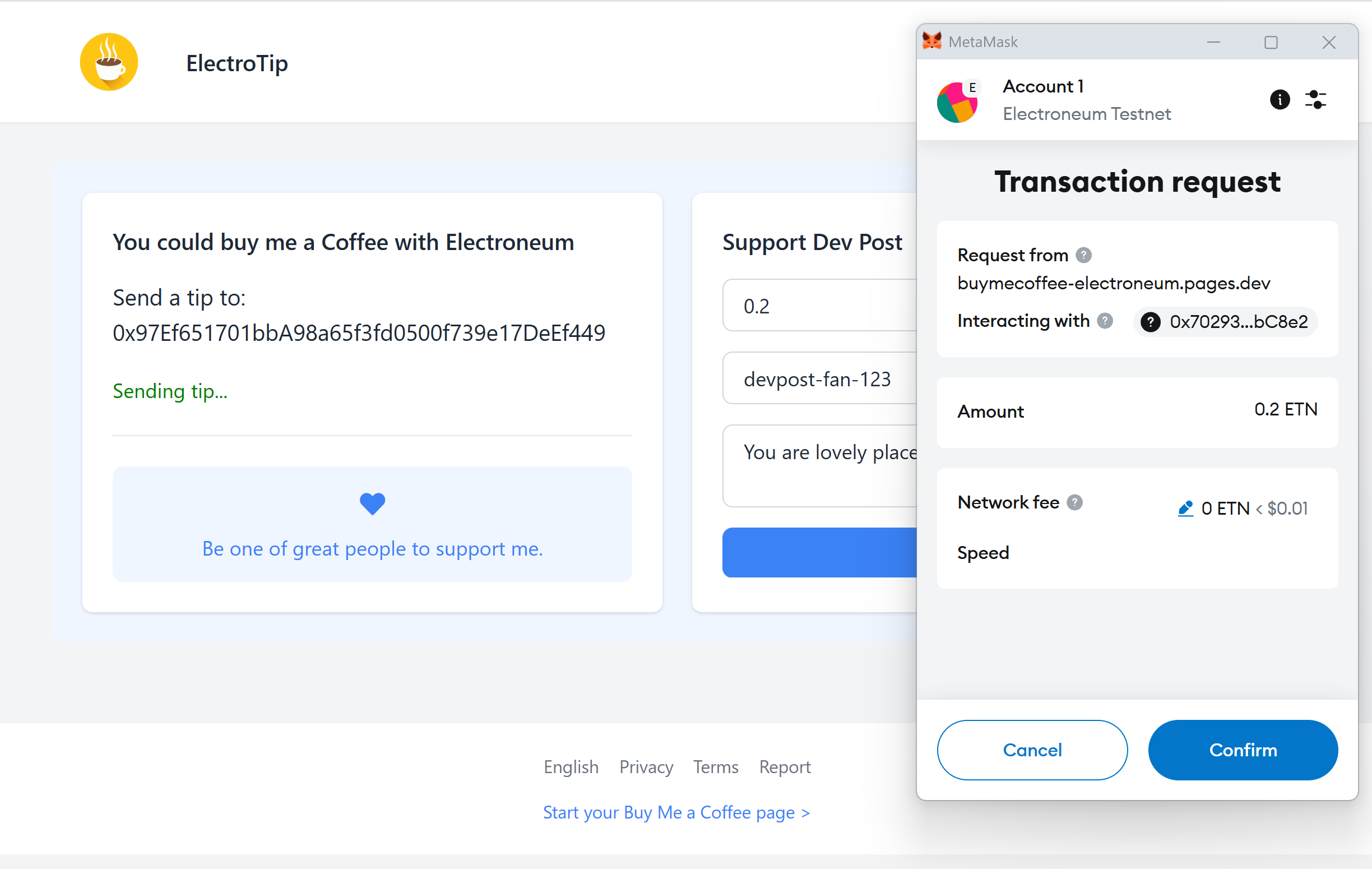Confirm the transaction request
1372x869 pixels.
point(1243,750)
